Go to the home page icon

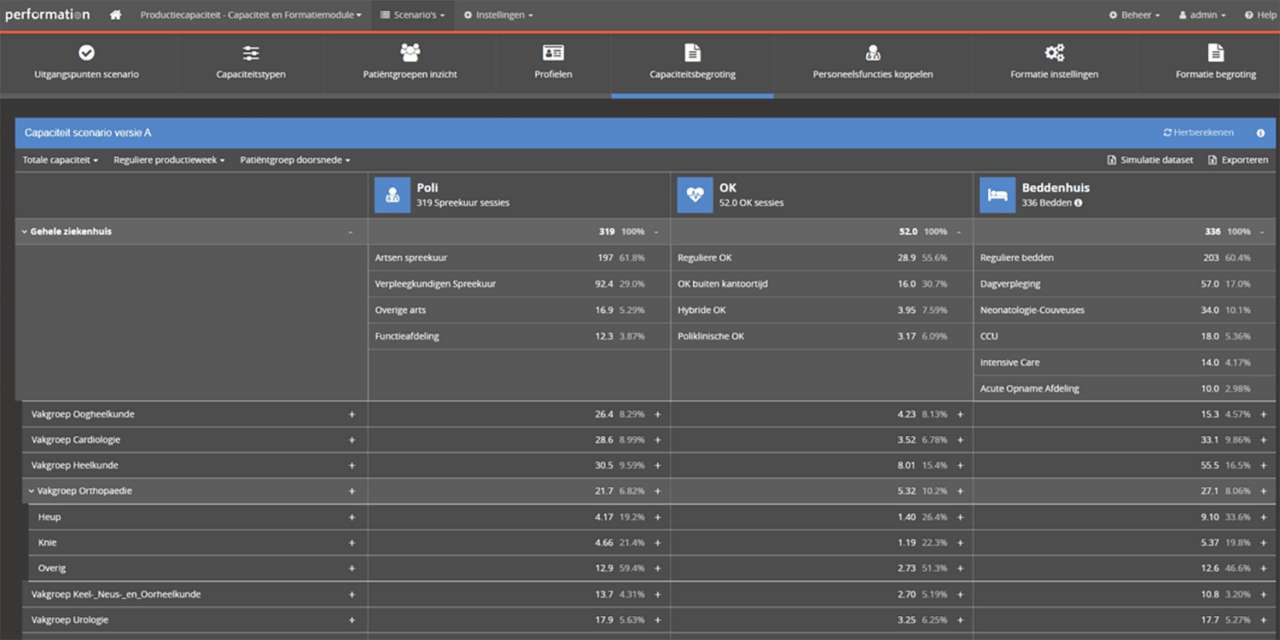(116, 15)
